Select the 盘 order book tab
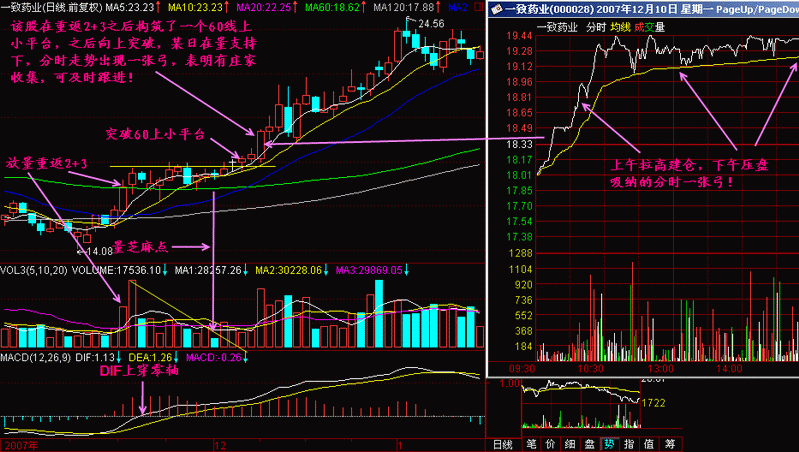Viewport: 799px width, 452px height. coord(590,444)
